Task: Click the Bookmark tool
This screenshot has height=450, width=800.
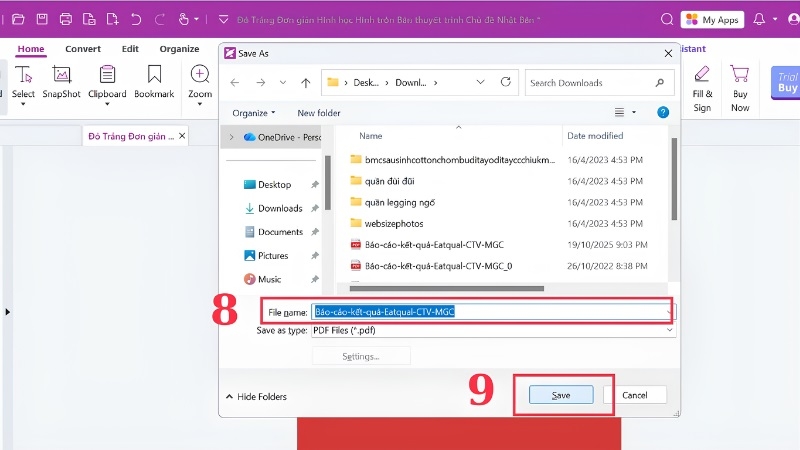Action: pyautogui.click(x=154, y=82)
